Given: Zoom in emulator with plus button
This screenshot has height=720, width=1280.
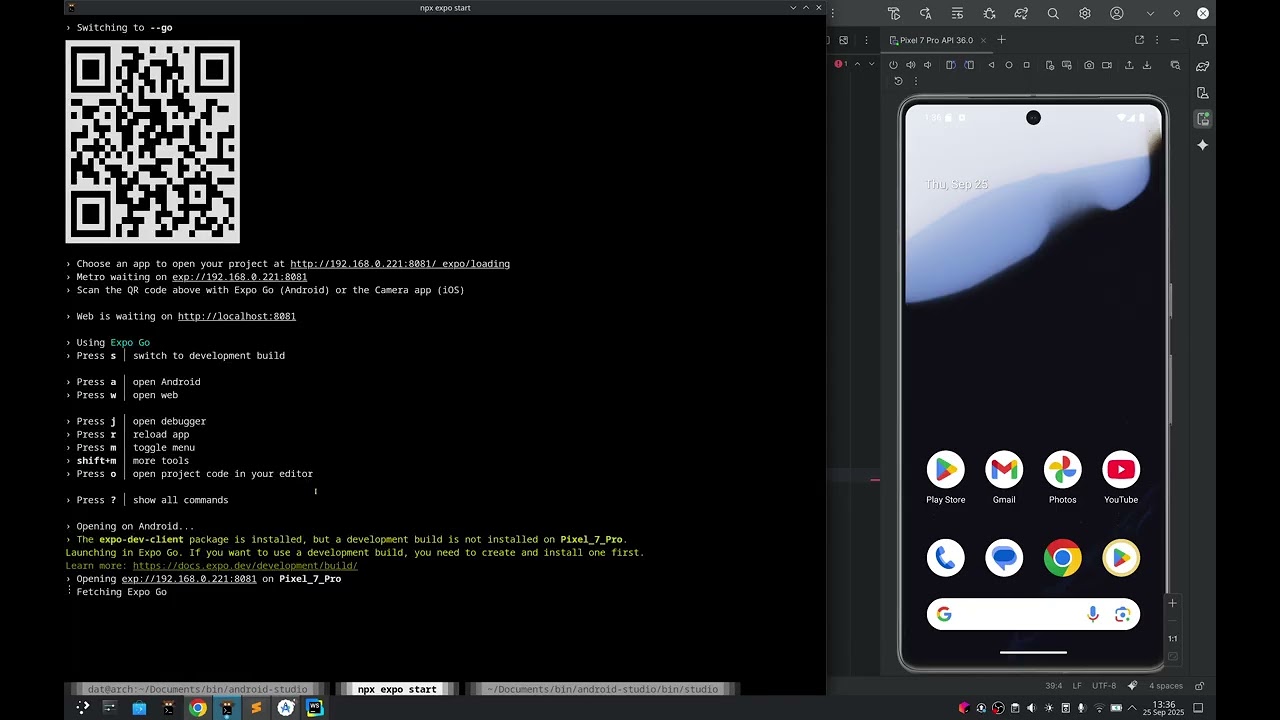Looking at the screenshot, I should (1173, 603).
